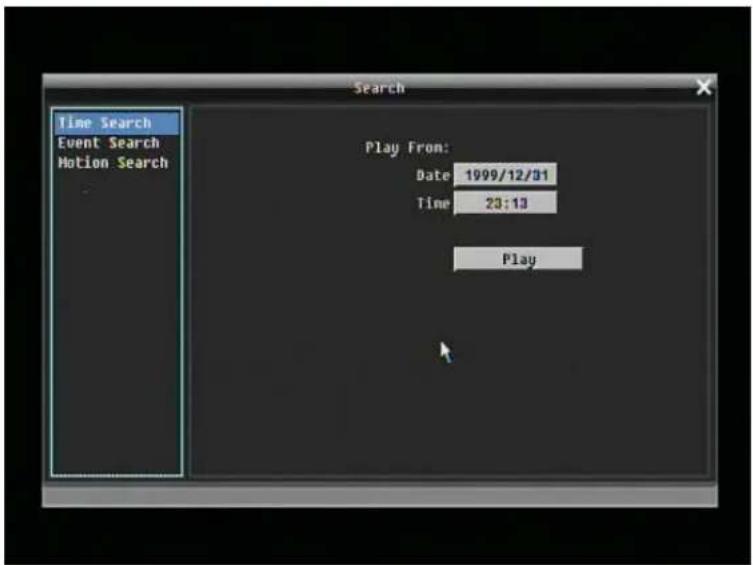Click the Time field showing 23:13
753x565 pixels.
[x=505, y=203]
